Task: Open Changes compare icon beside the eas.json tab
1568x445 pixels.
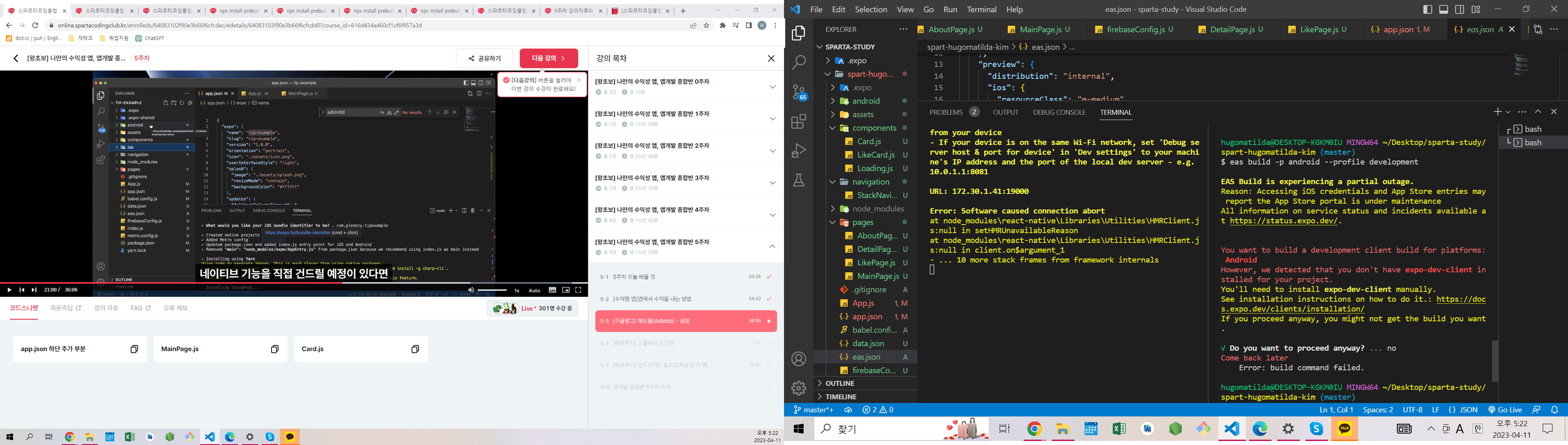Action: [1538, 29]
